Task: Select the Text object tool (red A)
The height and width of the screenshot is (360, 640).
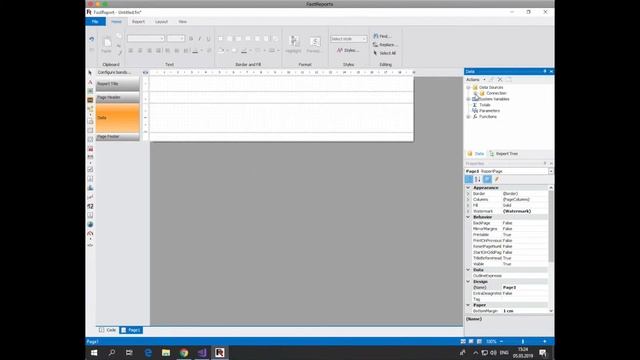Action: [90, 82]
